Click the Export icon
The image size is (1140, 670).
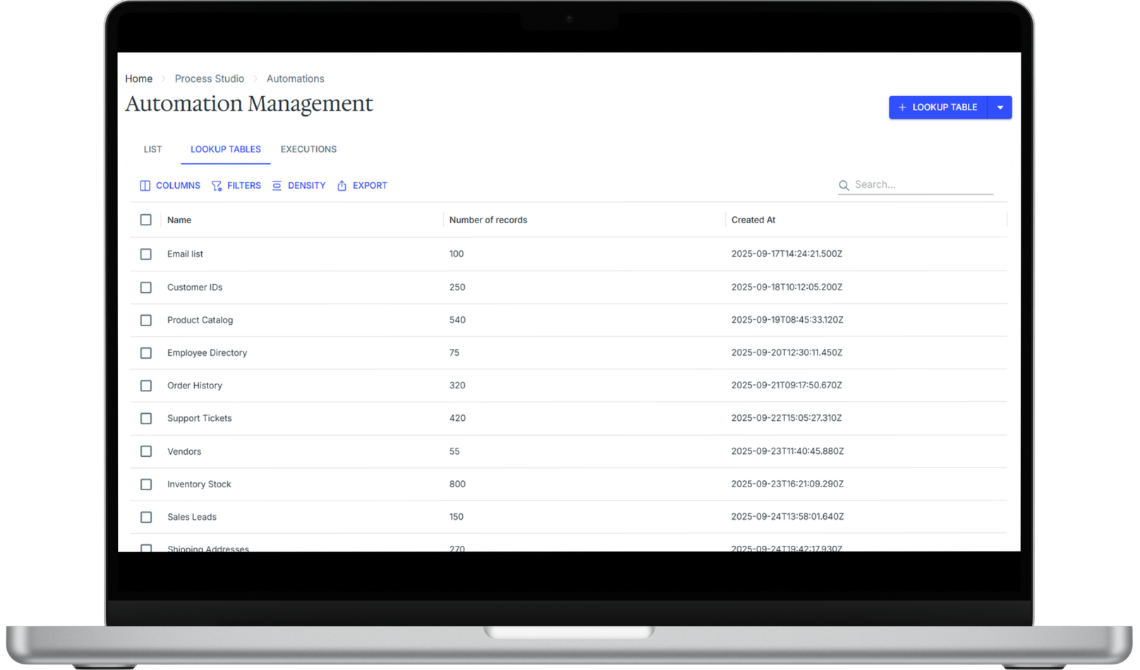[342, 186]
